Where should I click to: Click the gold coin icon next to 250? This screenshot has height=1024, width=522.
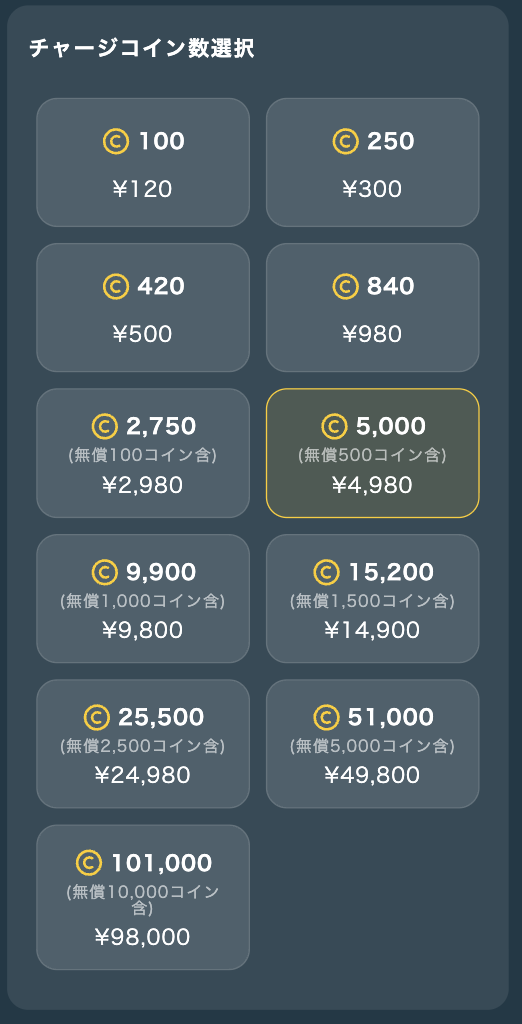(346, 142)
